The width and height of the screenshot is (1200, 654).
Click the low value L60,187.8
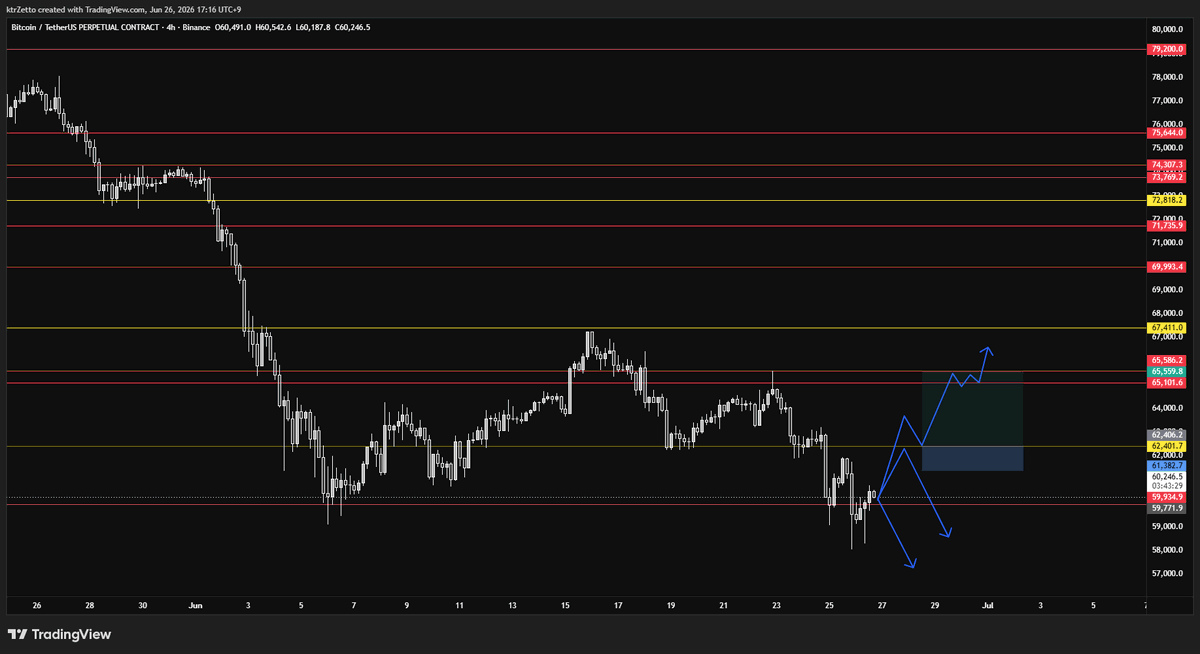tap(315, 27)
